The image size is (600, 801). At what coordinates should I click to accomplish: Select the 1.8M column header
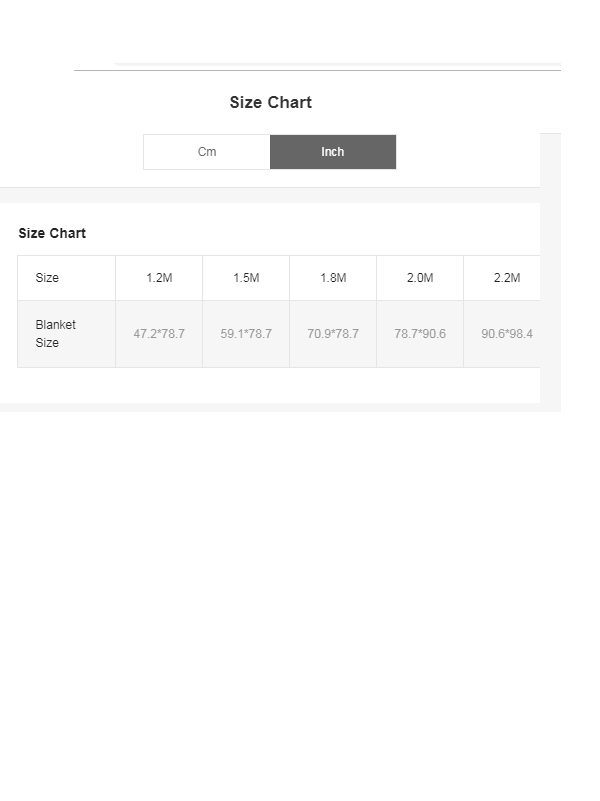click(333, 278)
